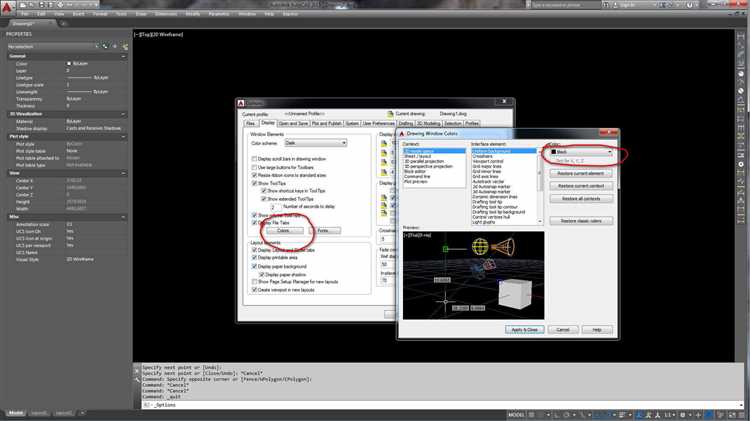Toggle the Show ToolTips checkbox
This screenshot has height=421, width=750.
point(254,183)
